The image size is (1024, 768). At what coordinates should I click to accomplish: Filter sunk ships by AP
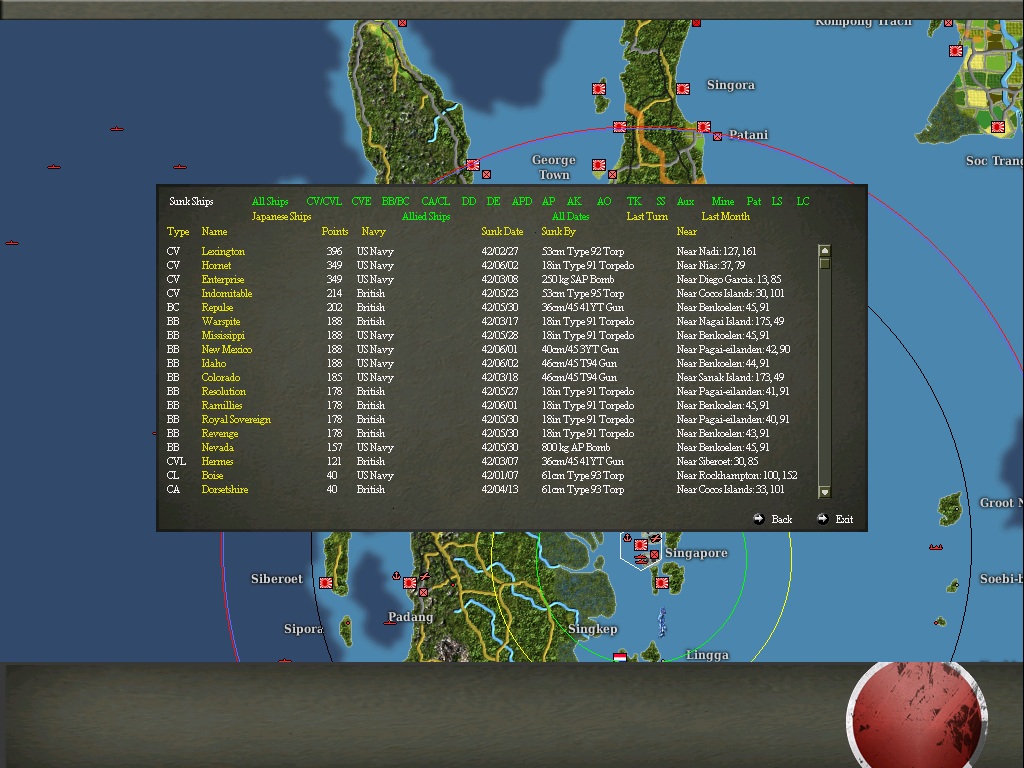pos(549,201)
